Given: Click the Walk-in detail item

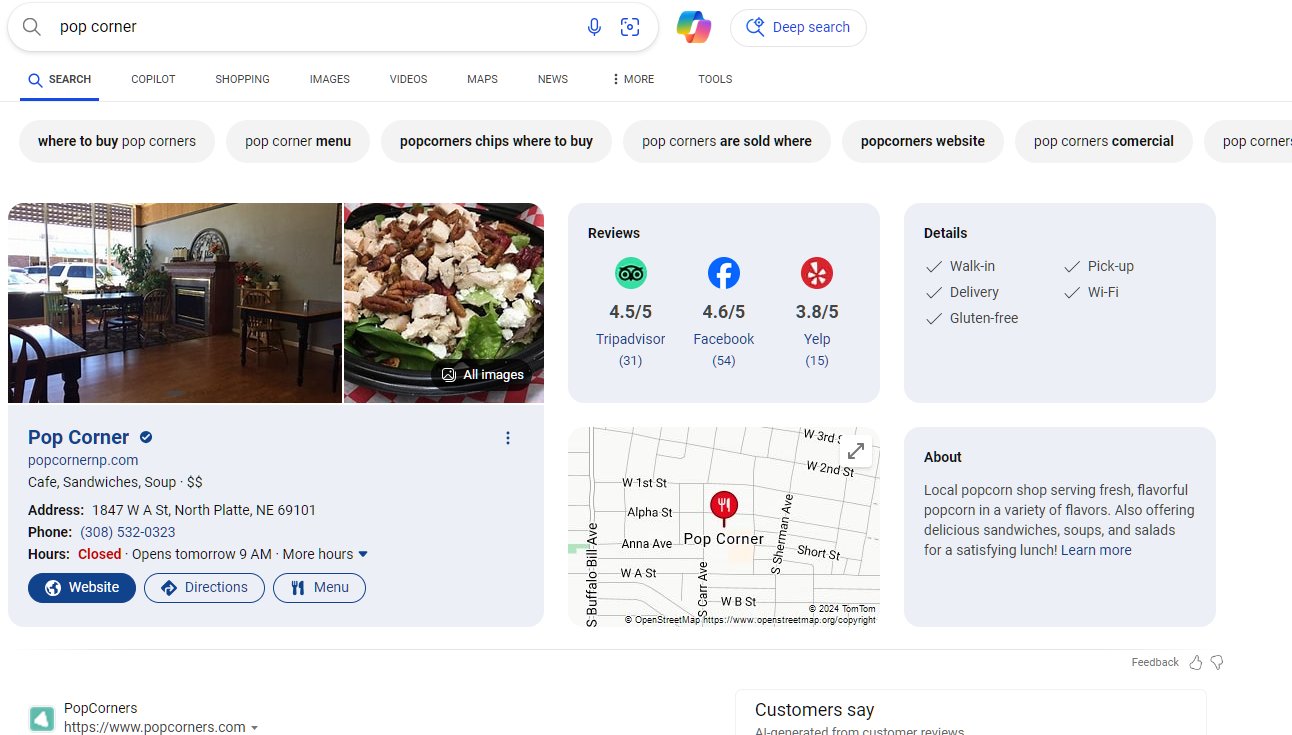Looking at the screenshot, I should coord(961,266).
